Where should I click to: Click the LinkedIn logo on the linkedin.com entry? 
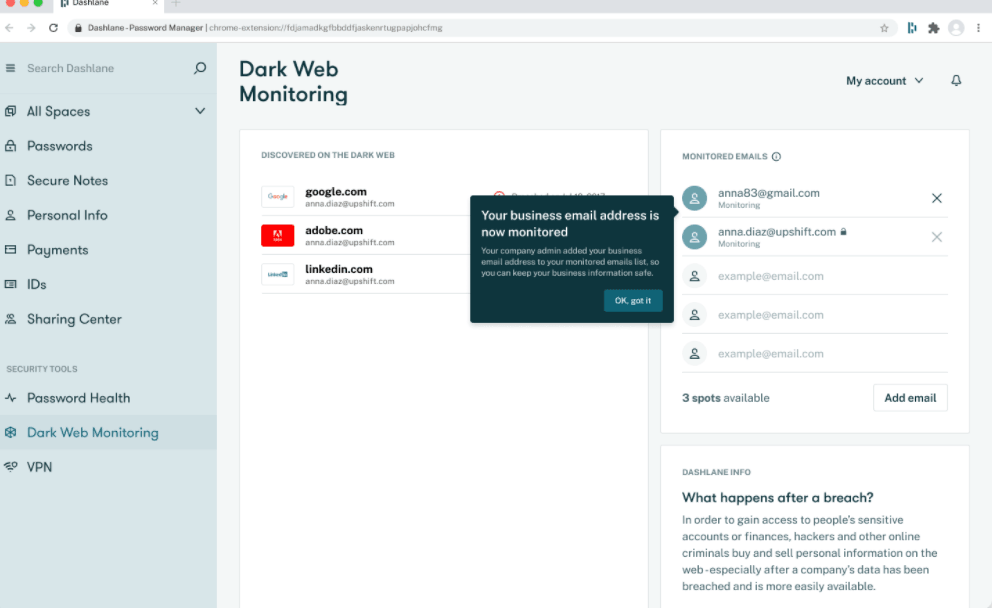[277, 273]
